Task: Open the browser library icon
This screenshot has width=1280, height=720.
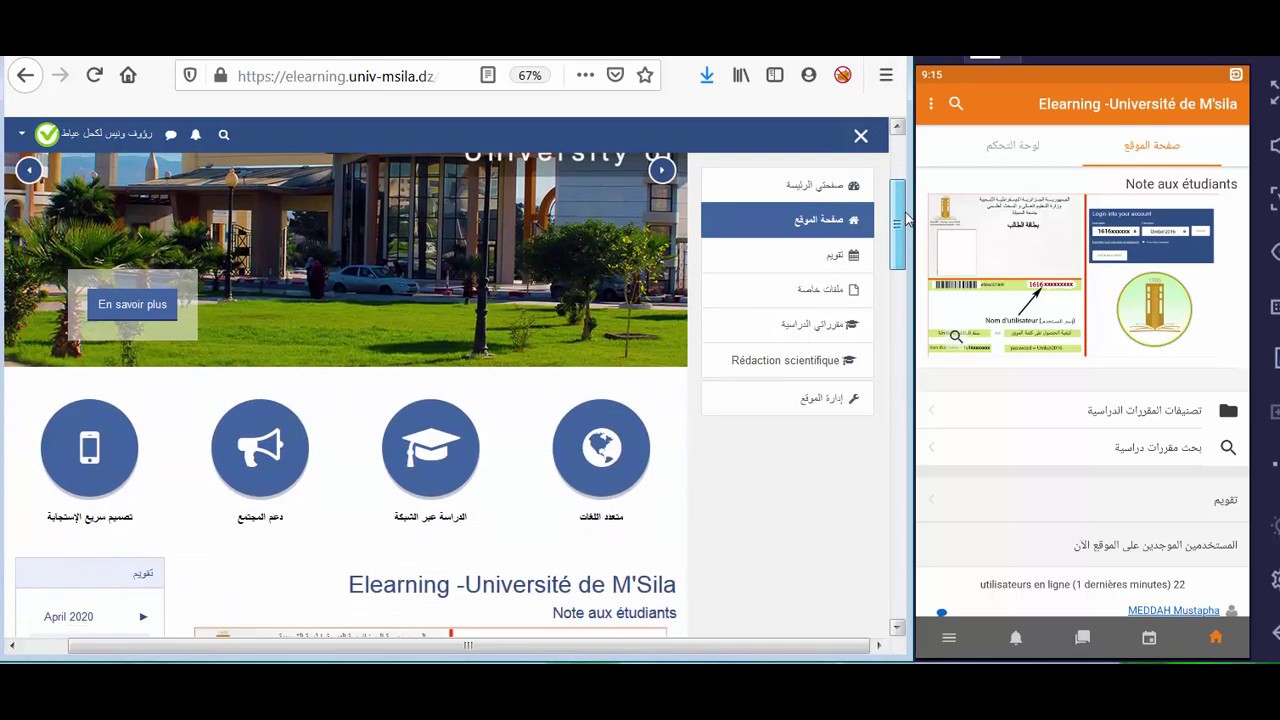Action: pyautogui.click(x=741, y=75)
